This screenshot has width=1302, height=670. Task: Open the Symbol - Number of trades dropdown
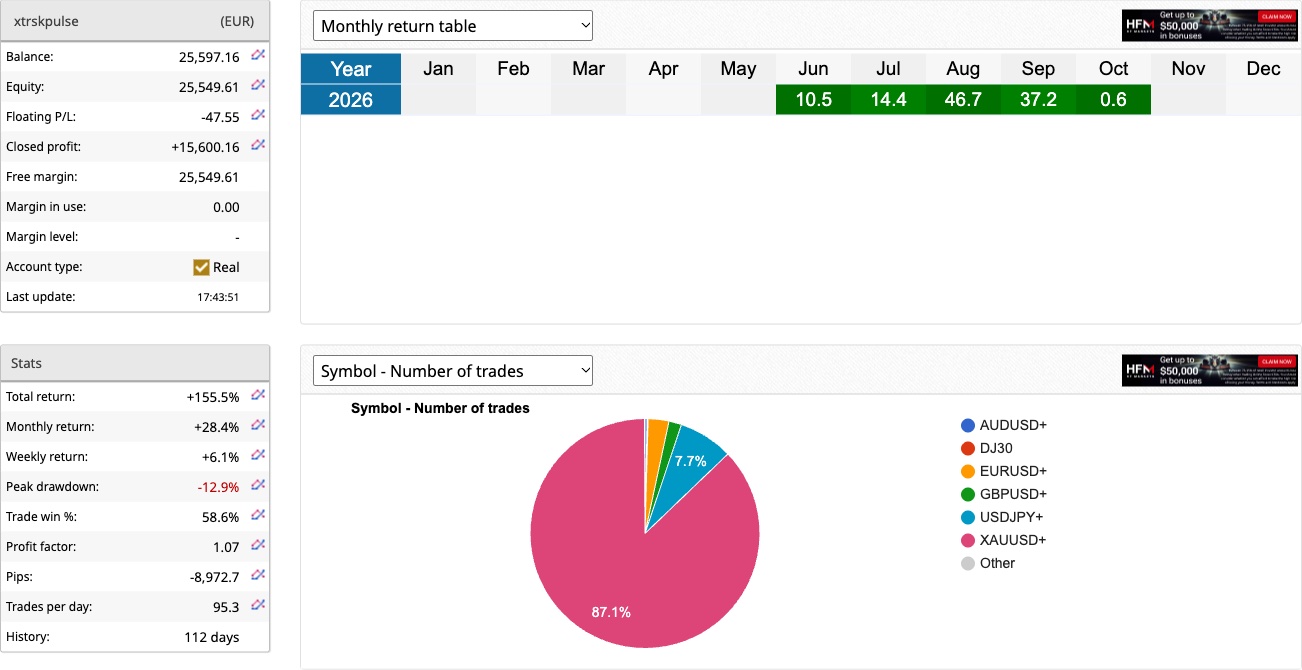tap(453, 371)
